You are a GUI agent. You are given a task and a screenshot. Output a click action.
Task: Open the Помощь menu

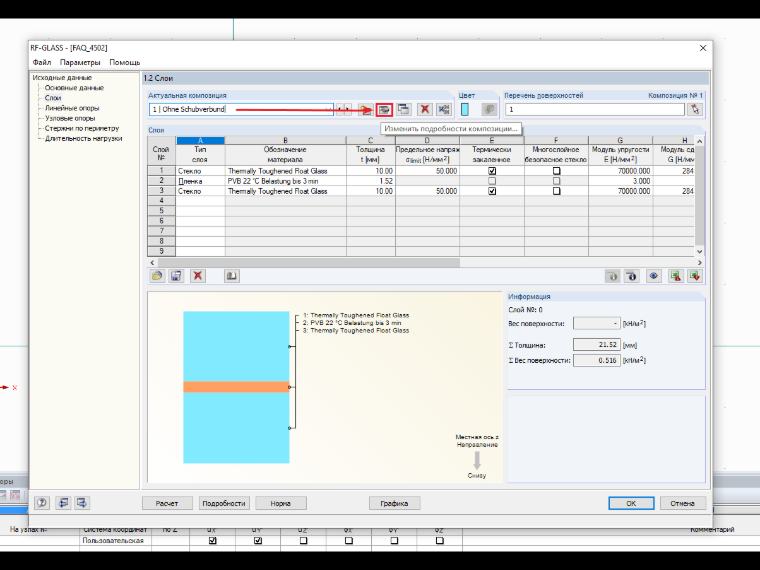click(x=125, y=62)
